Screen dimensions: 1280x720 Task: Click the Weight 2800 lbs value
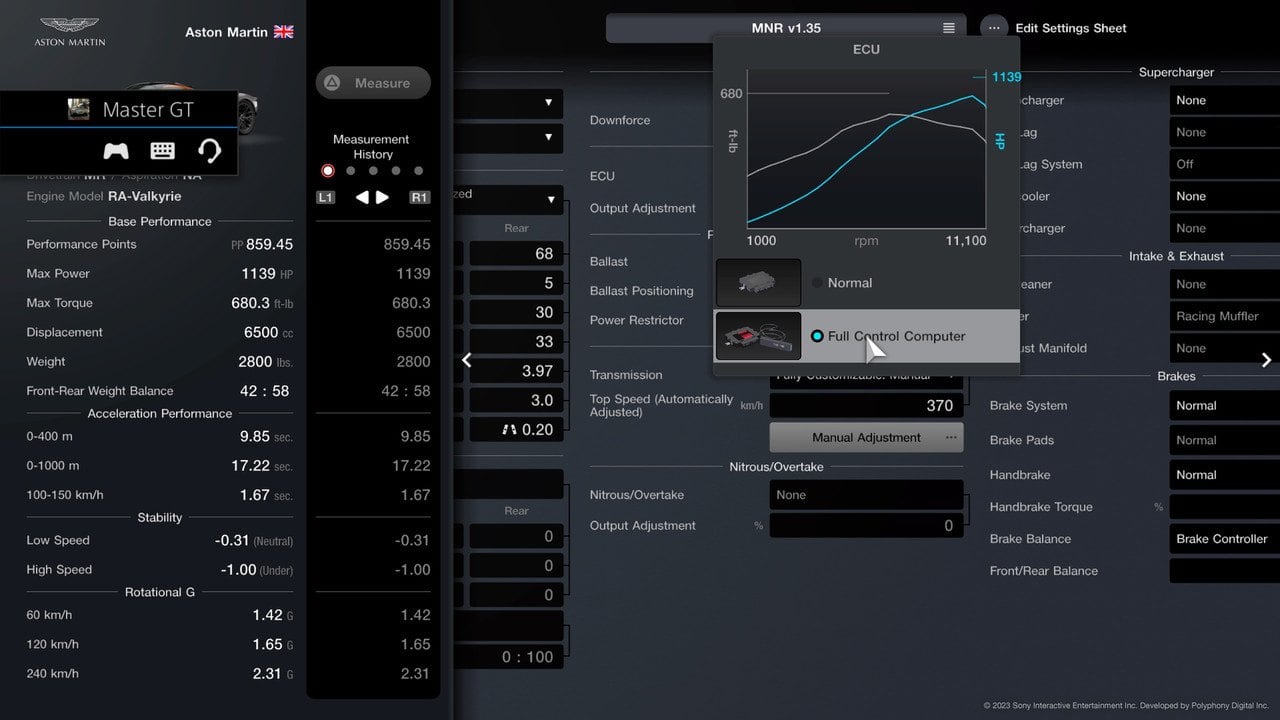(x=266, y=362)
